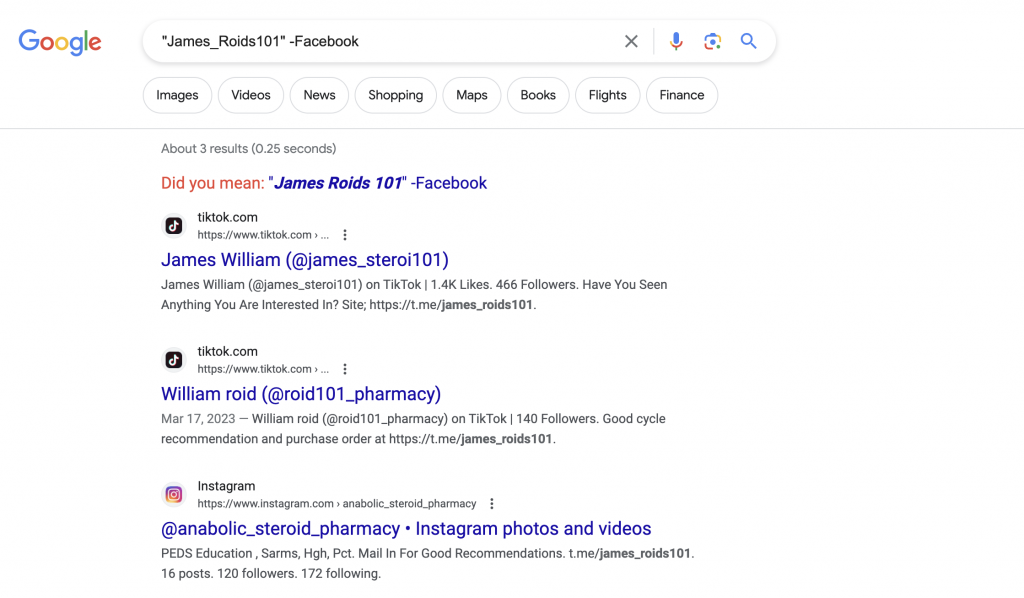Open the @anabolic_steroid_pharmacy Instagram result
The height and width of the screenshot is (598, 1024).
pyautogui.click(x=406, y=528)
